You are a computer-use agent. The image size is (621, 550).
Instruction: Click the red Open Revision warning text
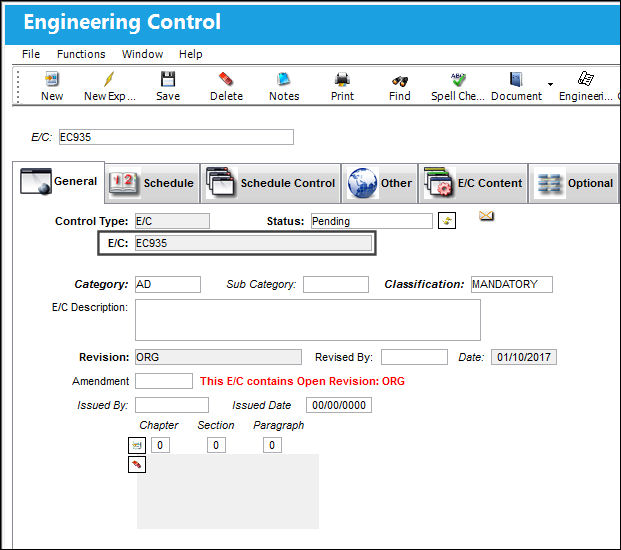pos(302,381)
